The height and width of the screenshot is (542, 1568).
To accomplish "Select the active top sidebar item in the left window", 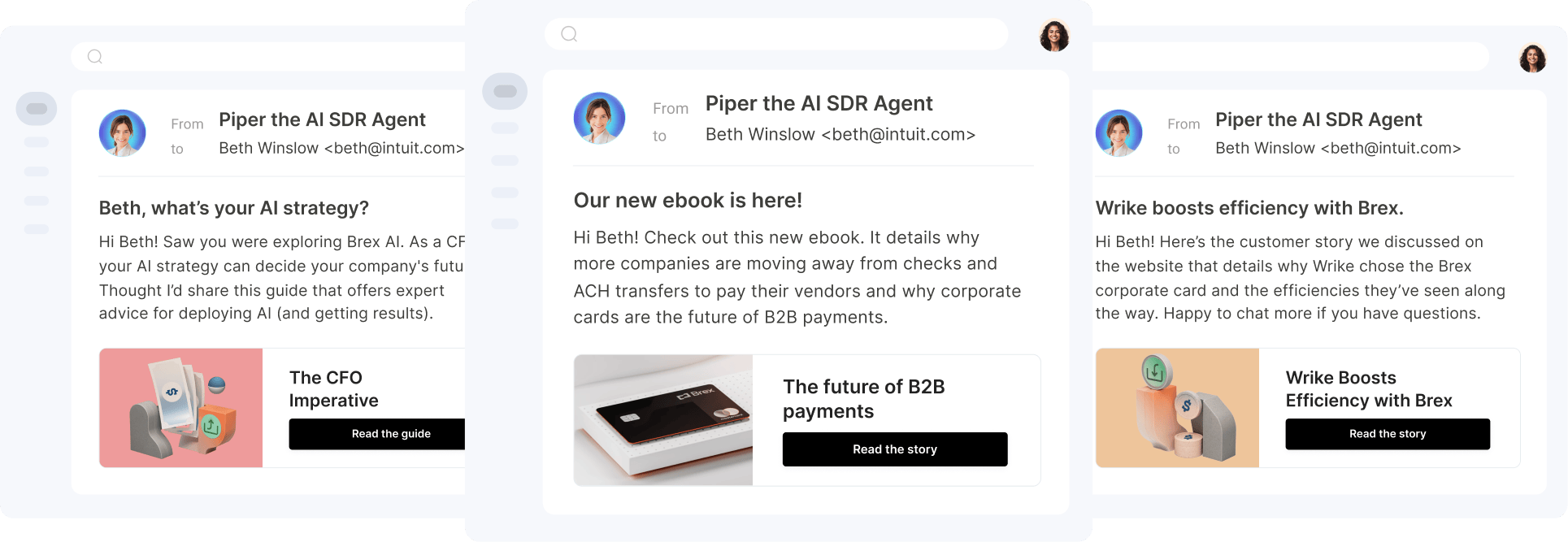I will click(37, 108).
